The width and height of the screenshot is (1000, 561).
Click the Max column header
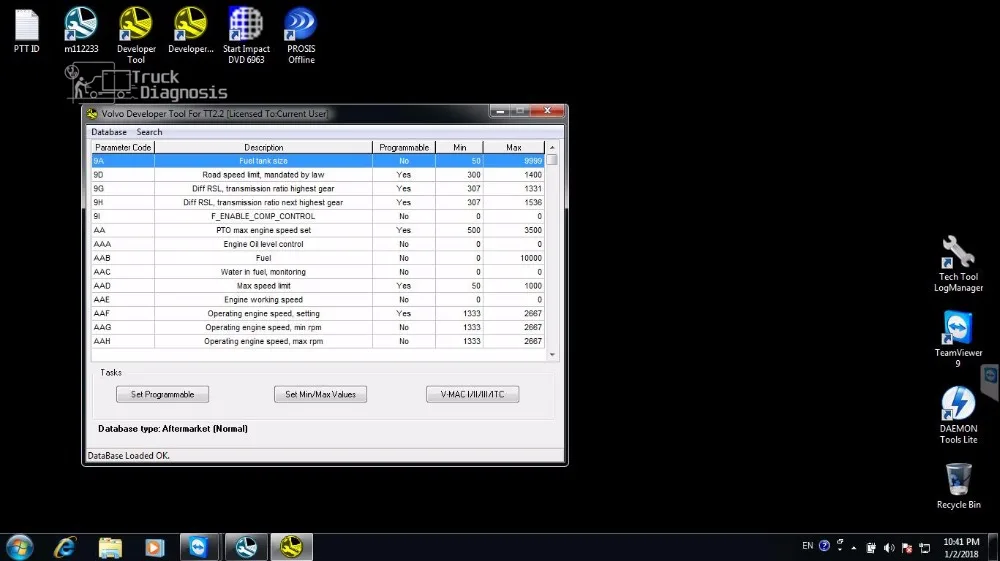[514, 147]
